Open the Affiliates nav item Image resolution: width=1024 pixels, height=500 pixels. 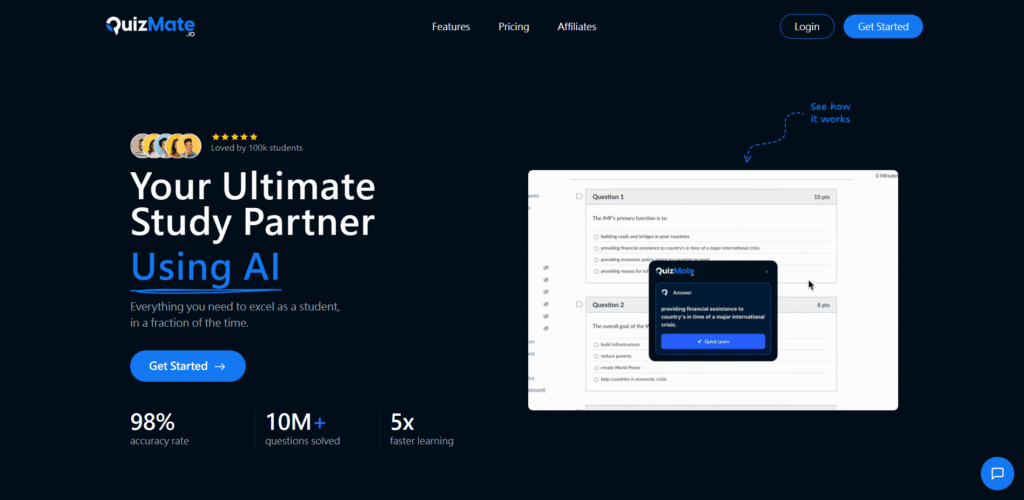pos(577,27)
